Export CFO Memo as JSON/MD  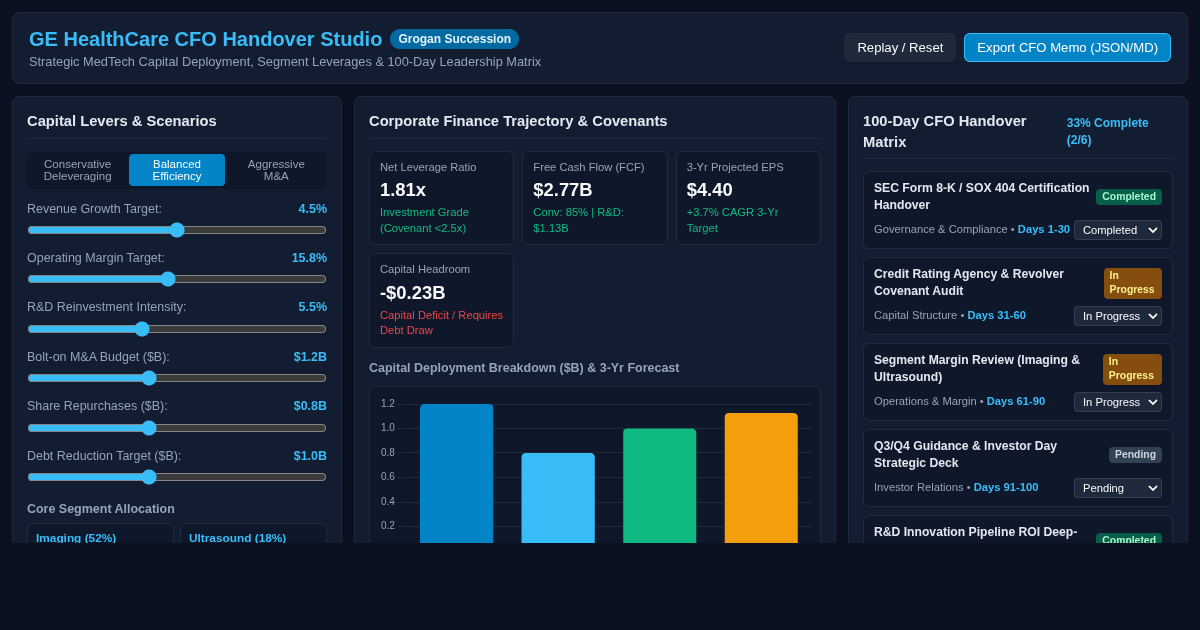[x=1067, y=47]
